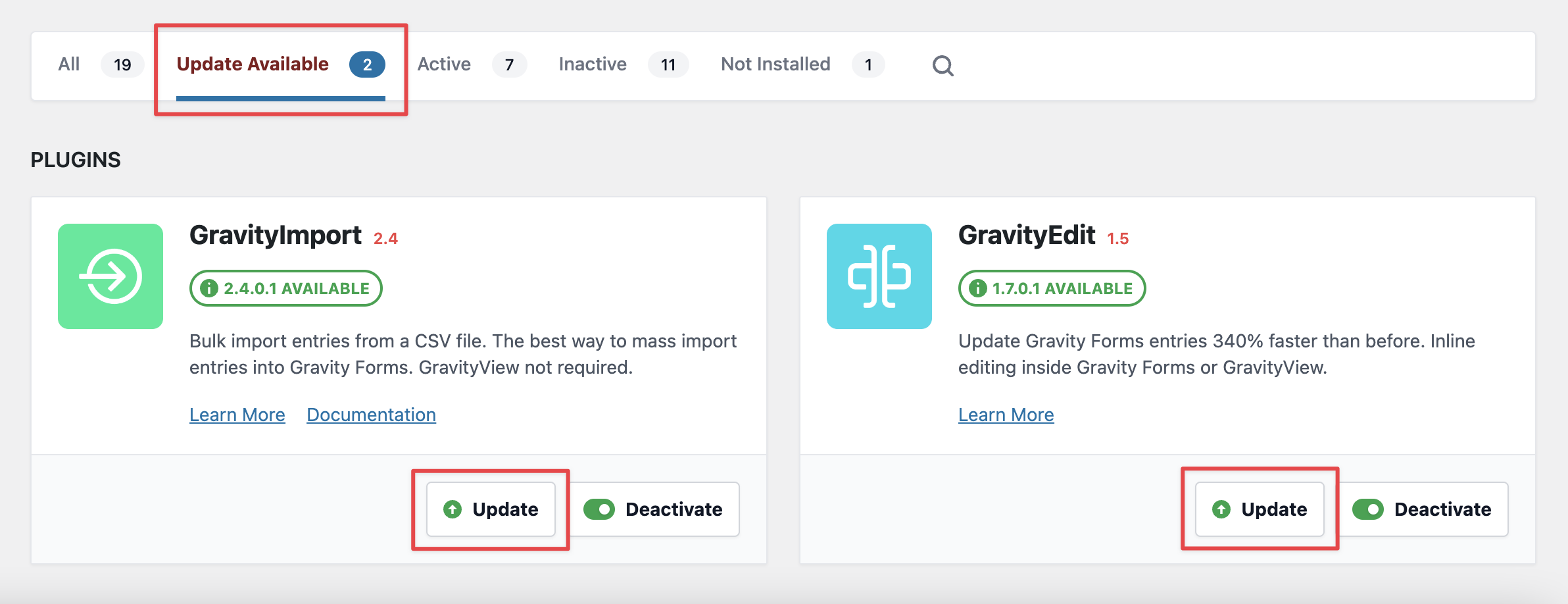
Task: Click the GravityImport plugin title
Action: click(276, 235)
